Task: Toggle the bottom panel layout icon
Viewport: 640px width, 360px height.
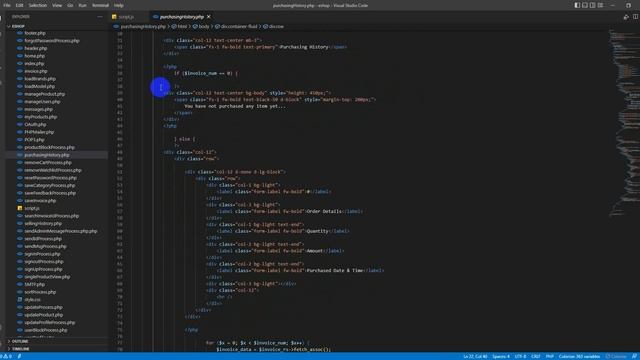Action: click(585, 5)
